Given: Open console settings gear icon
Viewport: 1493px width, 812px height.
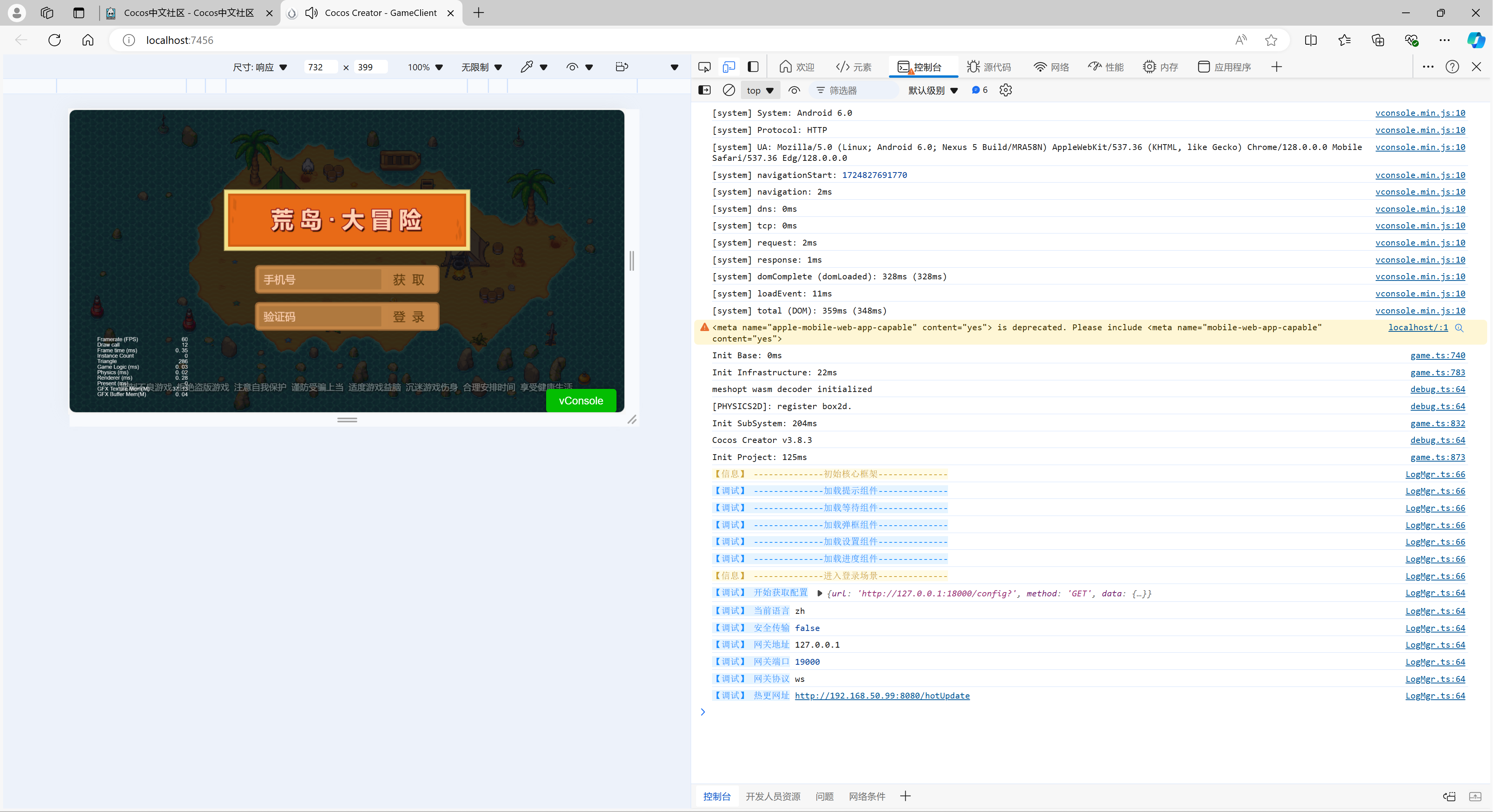Looking at the screenshot, I should pyautogui.click(x=1006, y=90).
